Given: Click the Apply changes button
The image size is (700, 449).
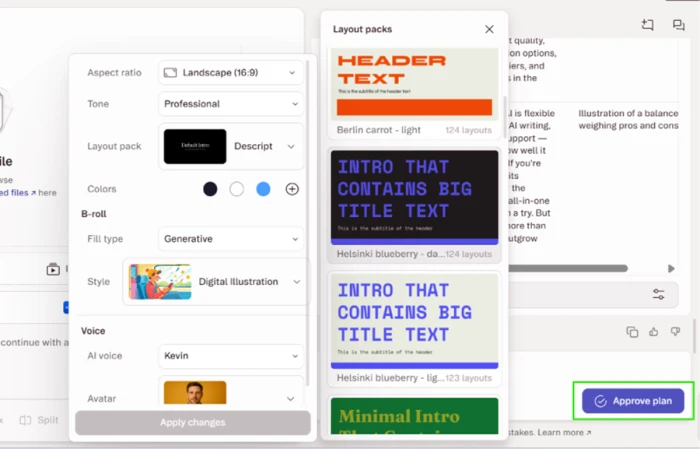Looking at the screenshot, I should tap(193, 422).
